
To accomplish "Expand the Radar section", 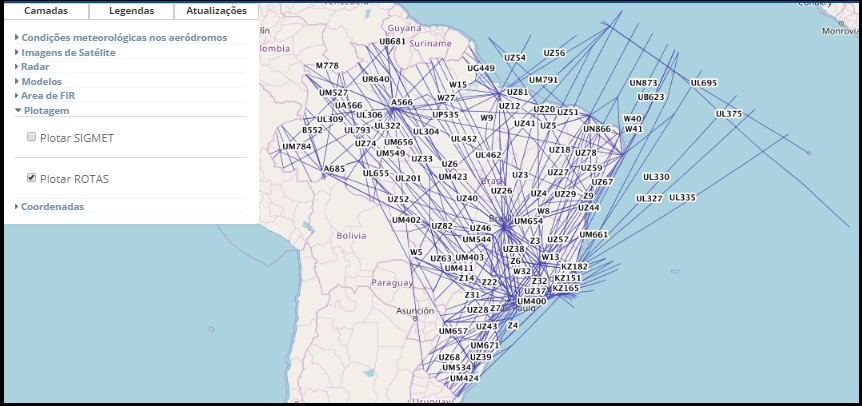I will pyautogui.click(x=35, y=67).
